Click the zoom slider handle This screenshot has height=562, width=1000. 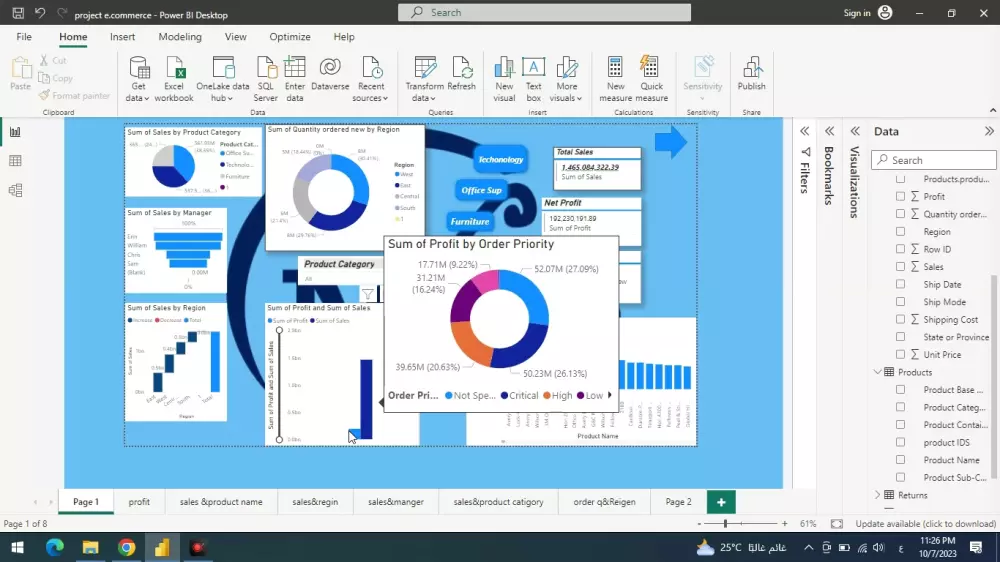coord(725,524)
